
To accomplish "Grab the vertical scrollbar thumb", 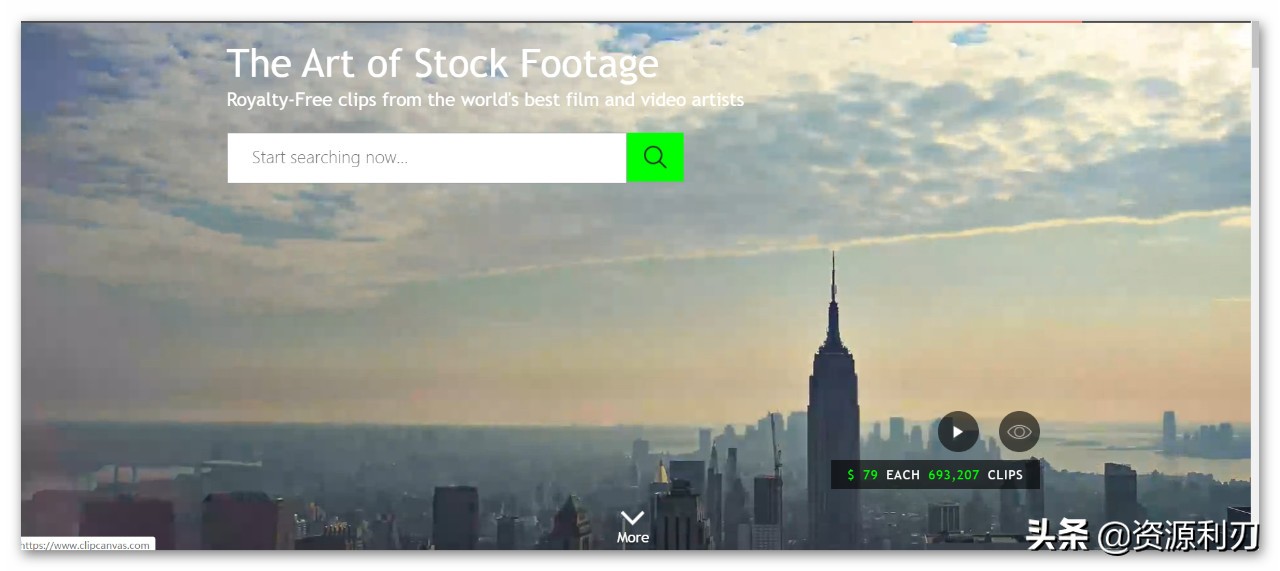I will pyautogui.click(x=1256, y=45).
